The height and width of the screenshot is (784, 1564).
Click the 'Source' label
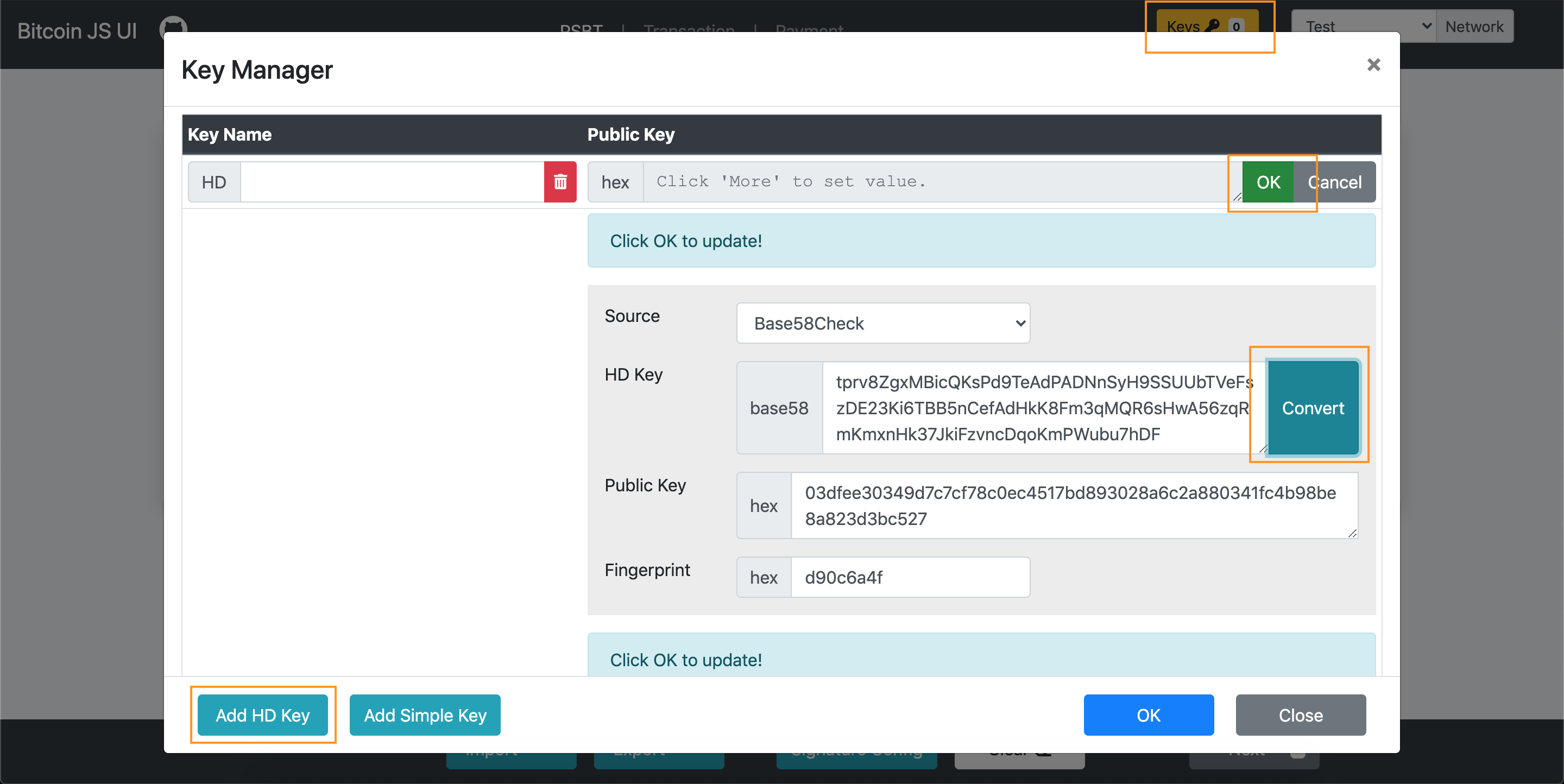point(632,315)
